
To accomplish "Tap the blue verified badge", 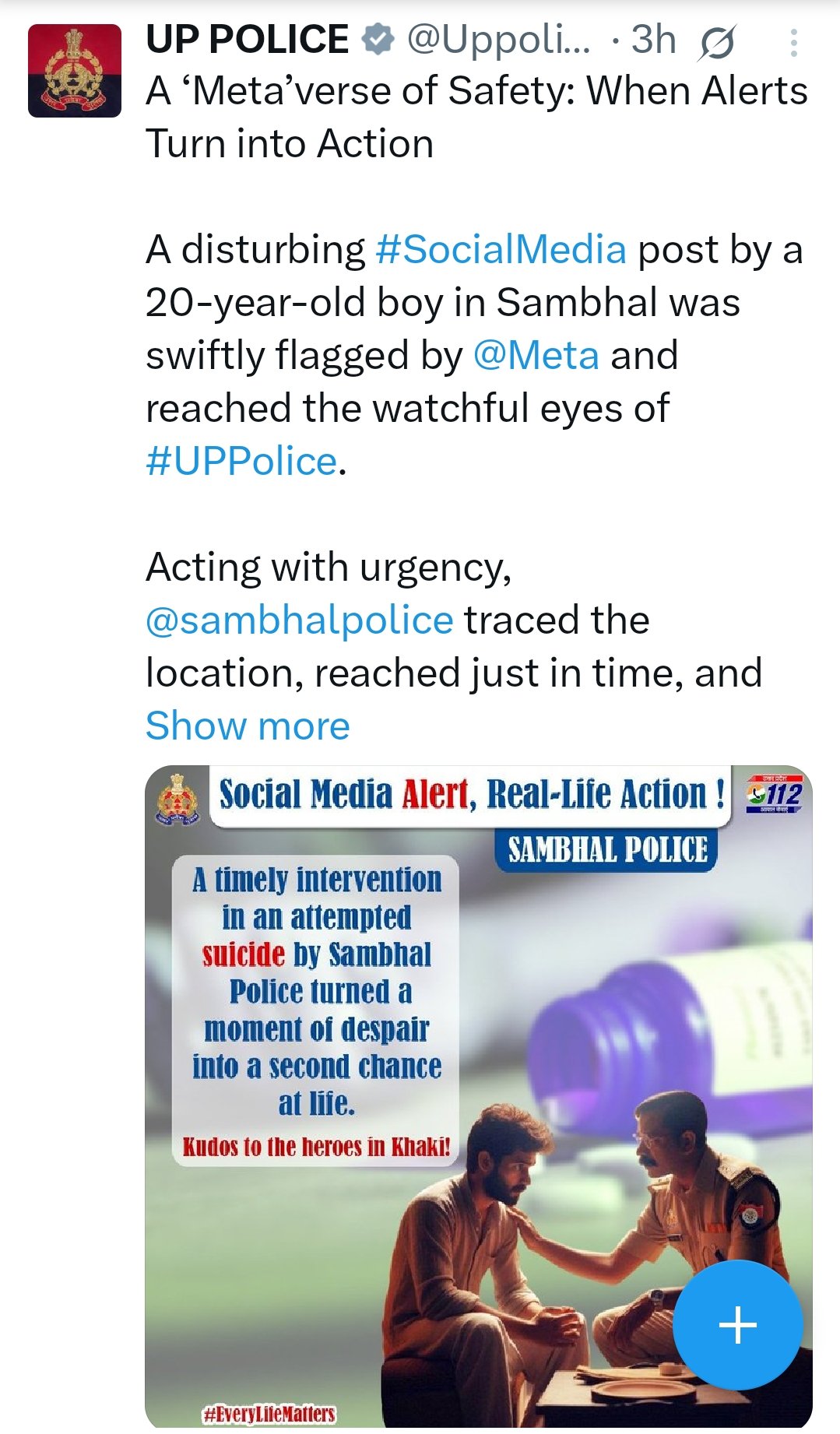I will point(378,40).
